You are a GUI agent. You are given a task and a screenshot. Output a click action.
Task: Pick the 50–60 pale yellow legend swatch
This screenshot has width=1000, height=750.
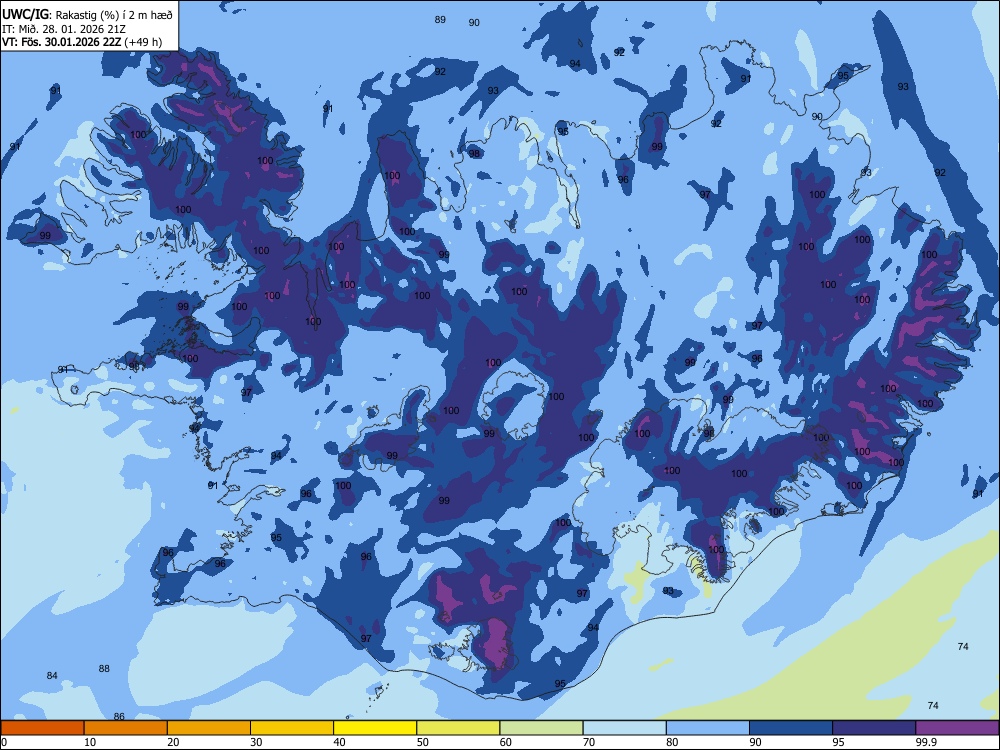click(x=458, y=728)
